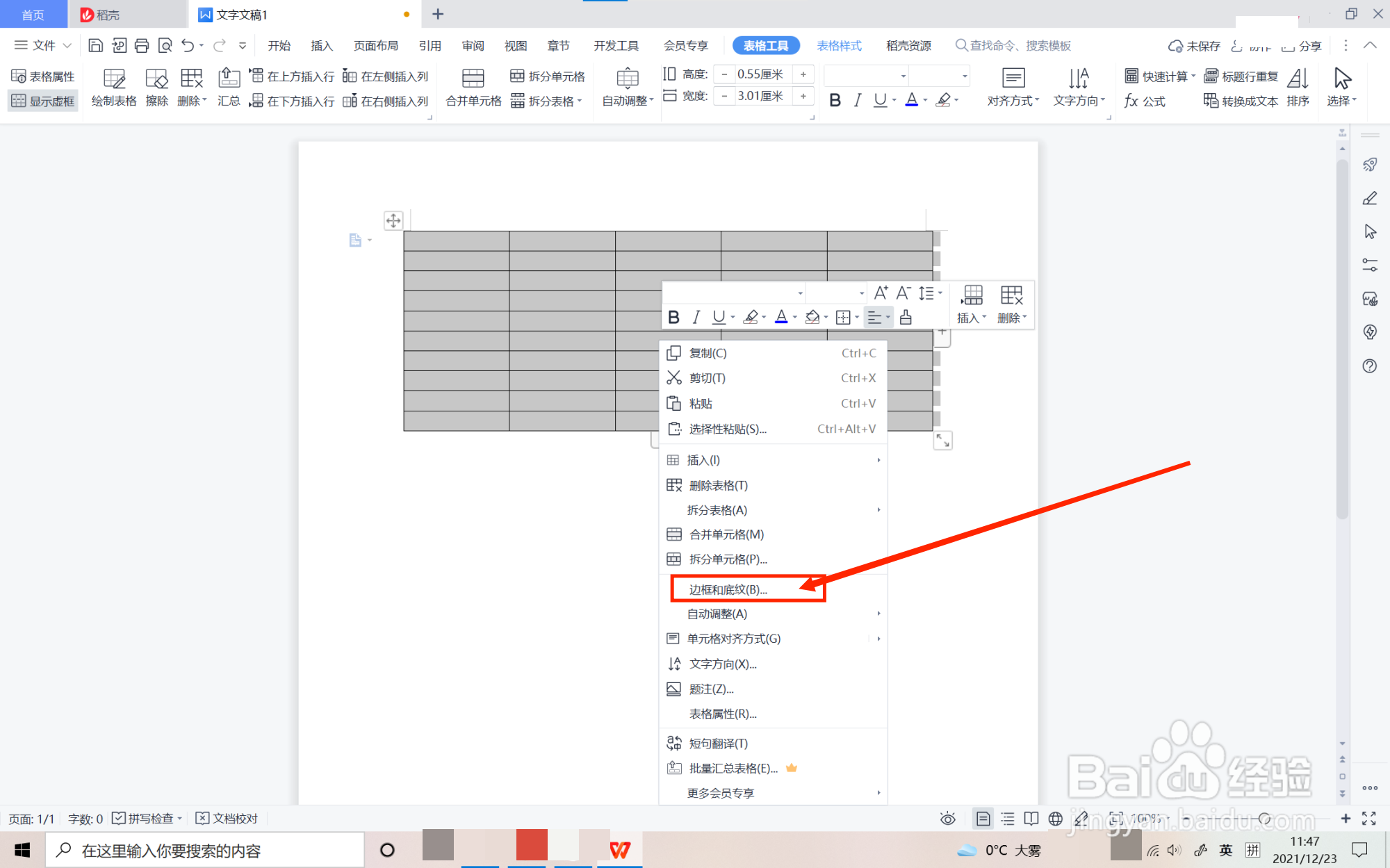
Task: Insert a row below with 在下方插入行
Action: 293,101
